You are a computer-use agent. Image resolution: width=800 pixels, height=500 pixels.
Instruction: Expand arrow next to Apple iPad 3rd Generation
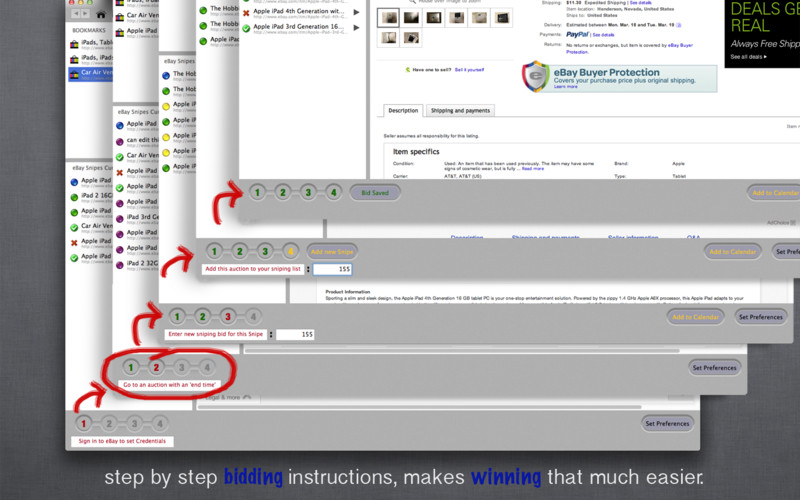(356, 28)
